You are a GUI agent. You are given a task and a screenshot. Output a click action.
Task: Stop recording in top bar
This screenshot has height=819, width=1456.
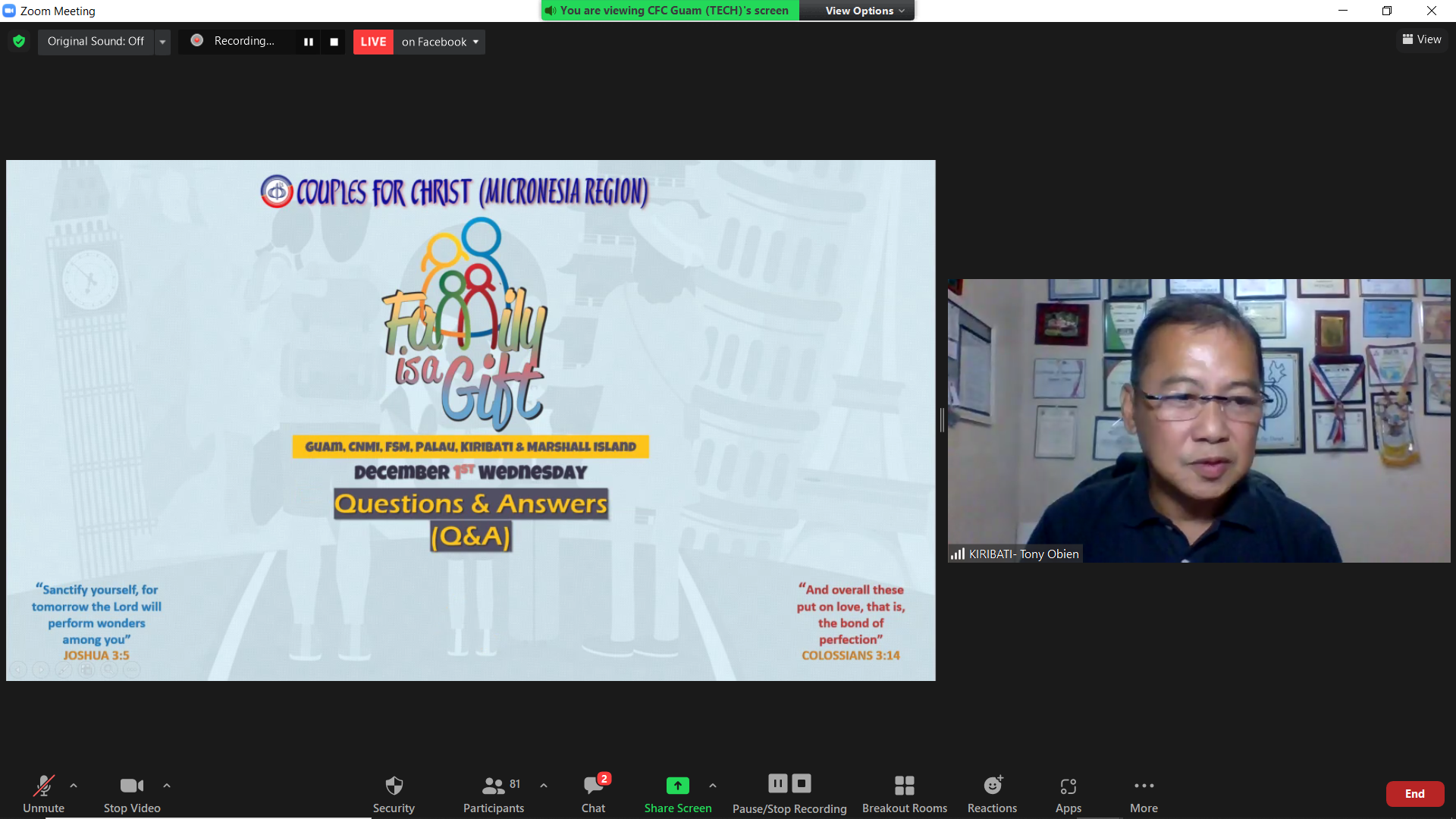[x=334, y=42]
